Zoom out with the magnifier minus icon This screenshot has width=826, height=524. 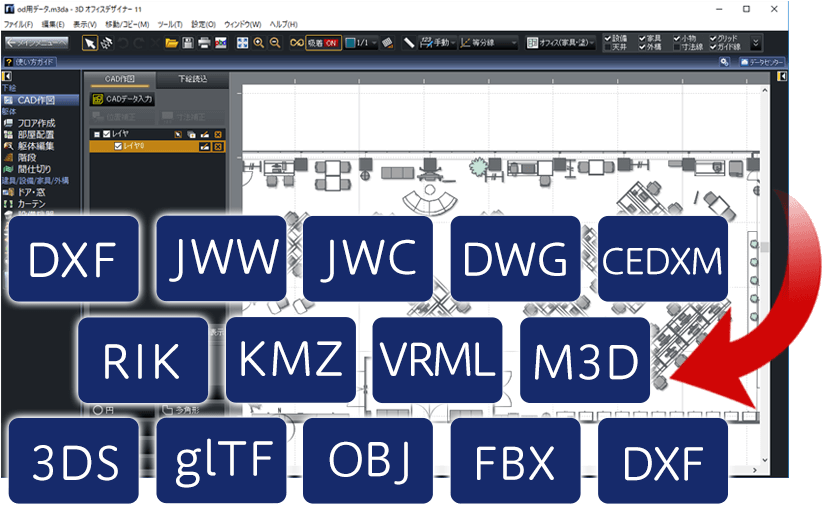274,43
